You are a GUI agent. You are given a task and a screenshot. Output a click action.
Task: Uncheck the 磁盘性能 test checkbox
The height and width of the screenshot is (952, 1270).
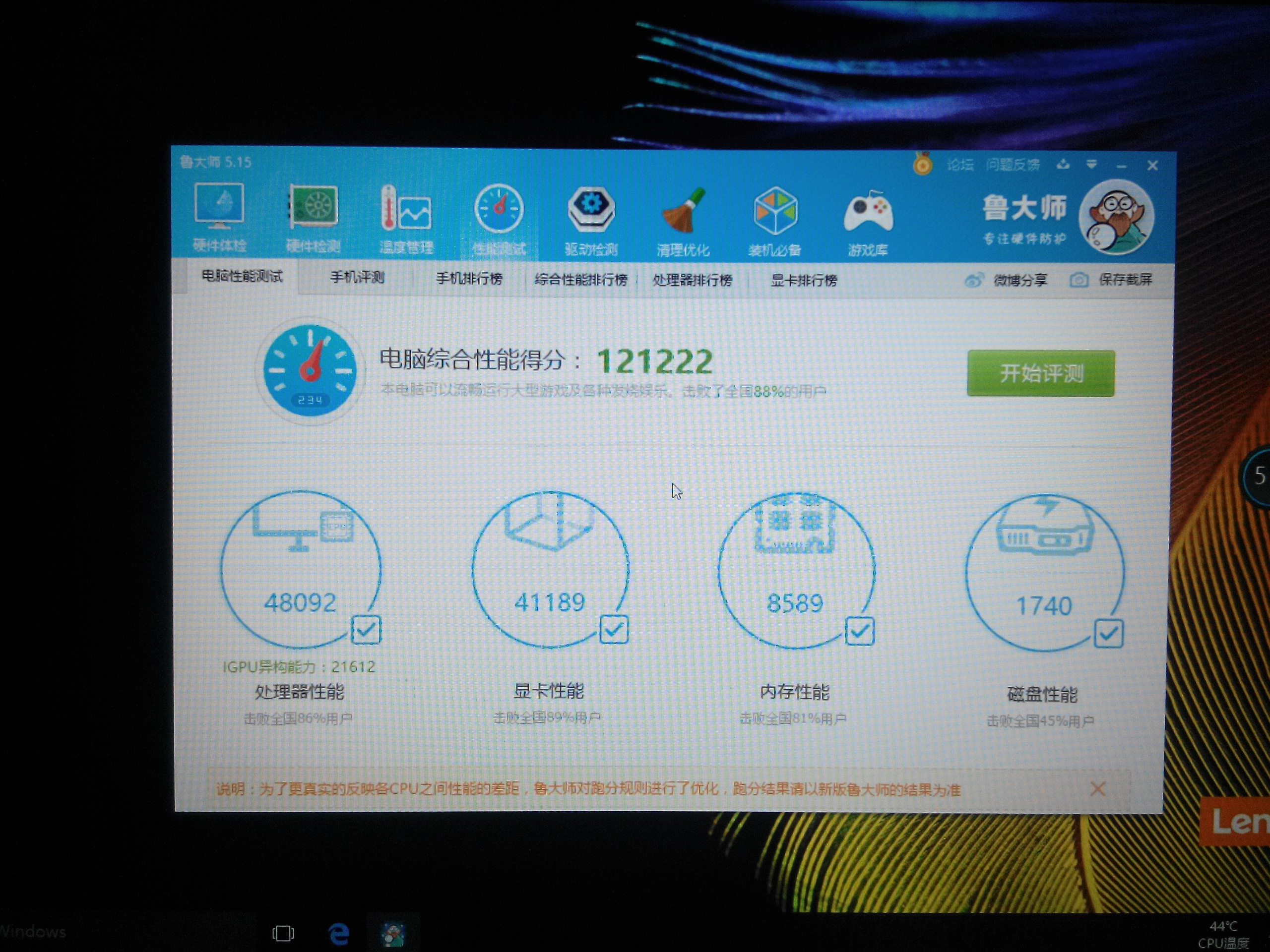click(1108, 634)
